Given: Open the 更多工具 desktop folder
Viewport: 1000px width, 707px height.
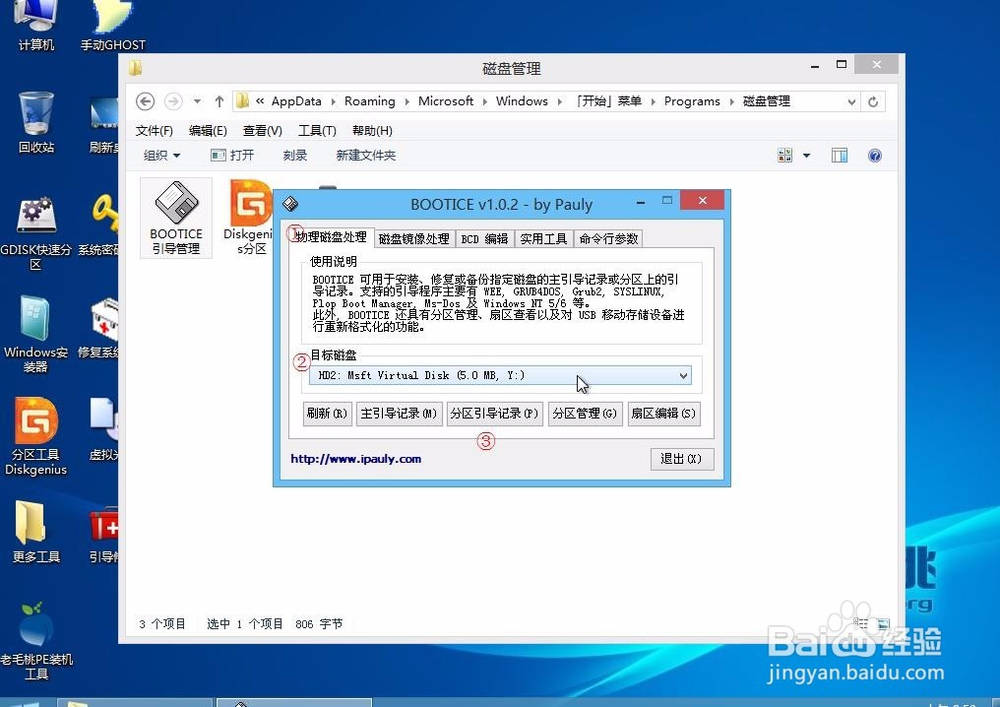Looking at the screenshot, I should pos(36,532).
